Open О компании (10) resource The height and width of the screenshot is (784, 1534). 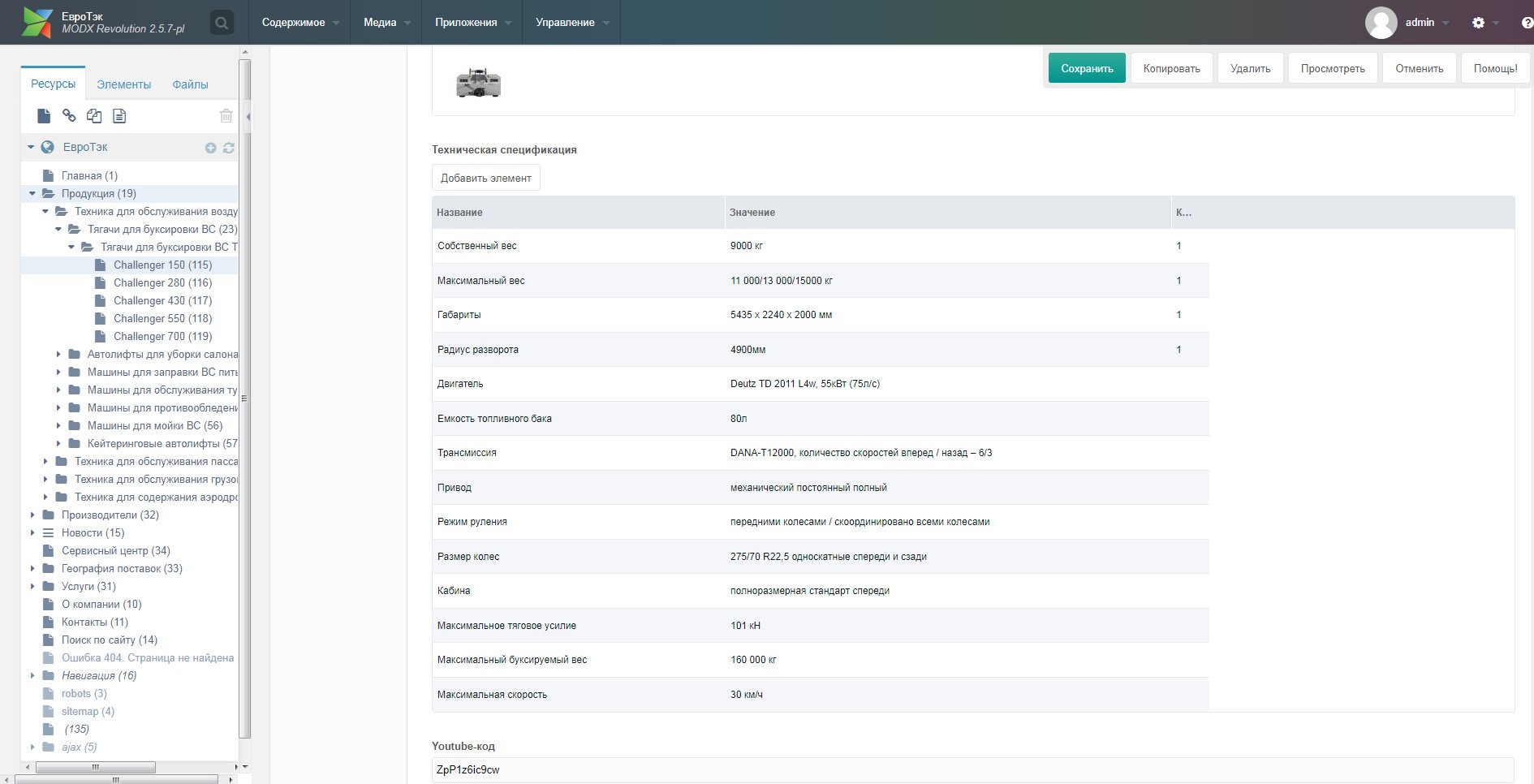[x=101, y=604]
